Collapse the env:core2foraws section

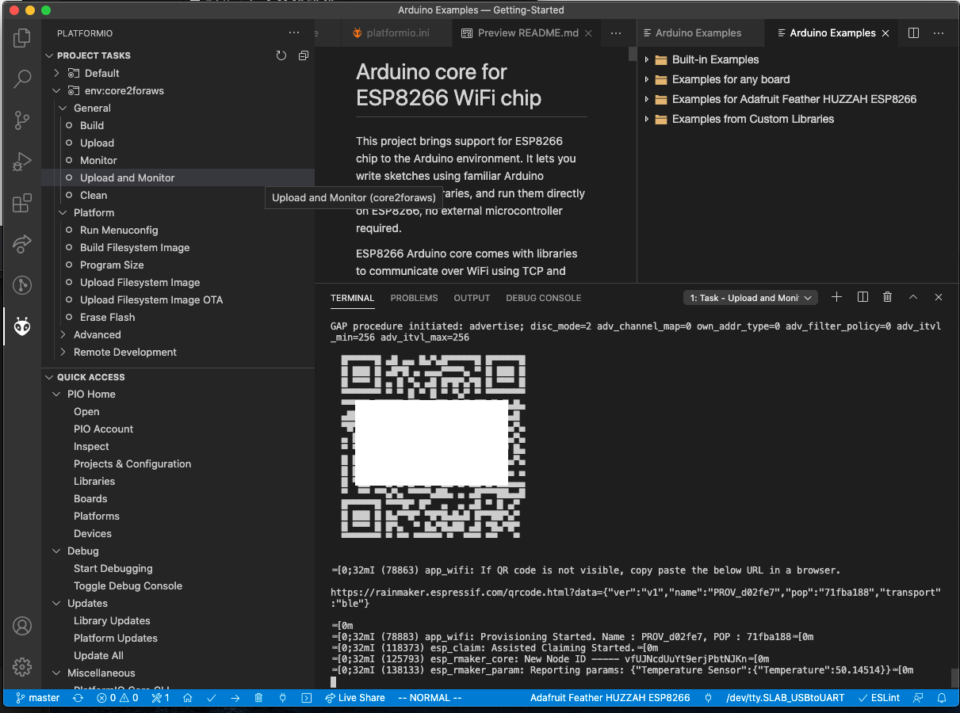click(x=57, y=90)
